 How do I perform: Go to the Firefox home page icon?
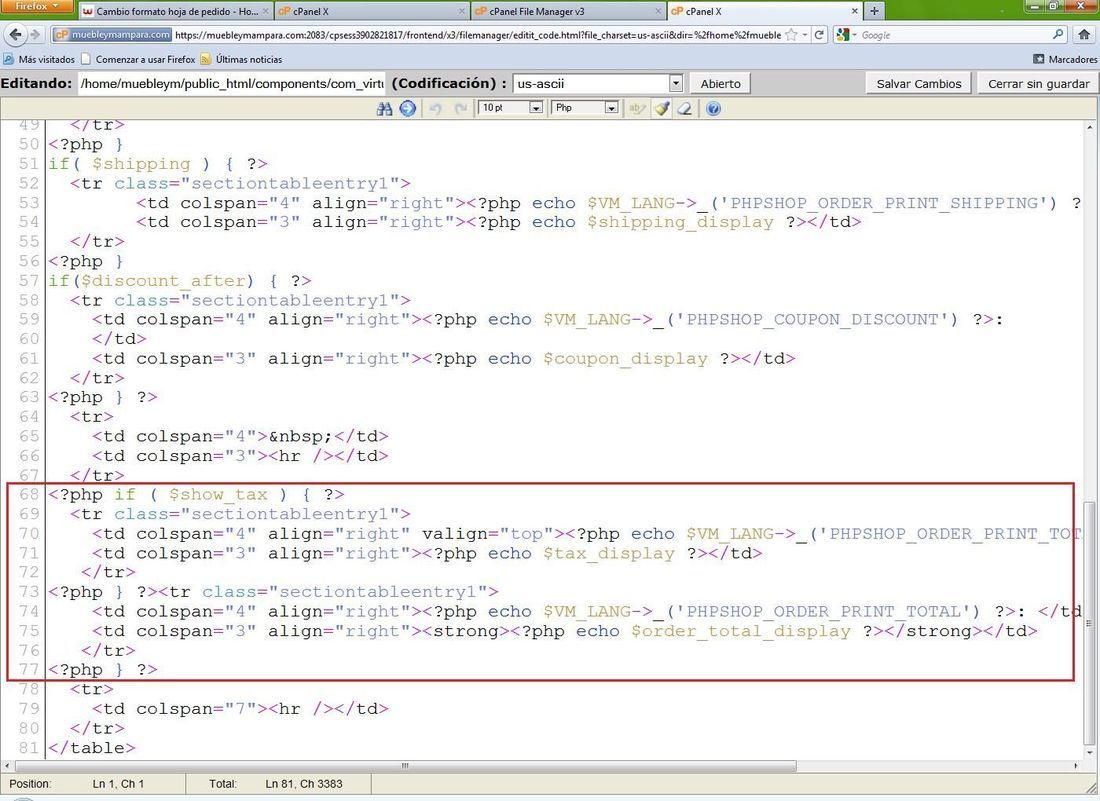coord(1084,34)
